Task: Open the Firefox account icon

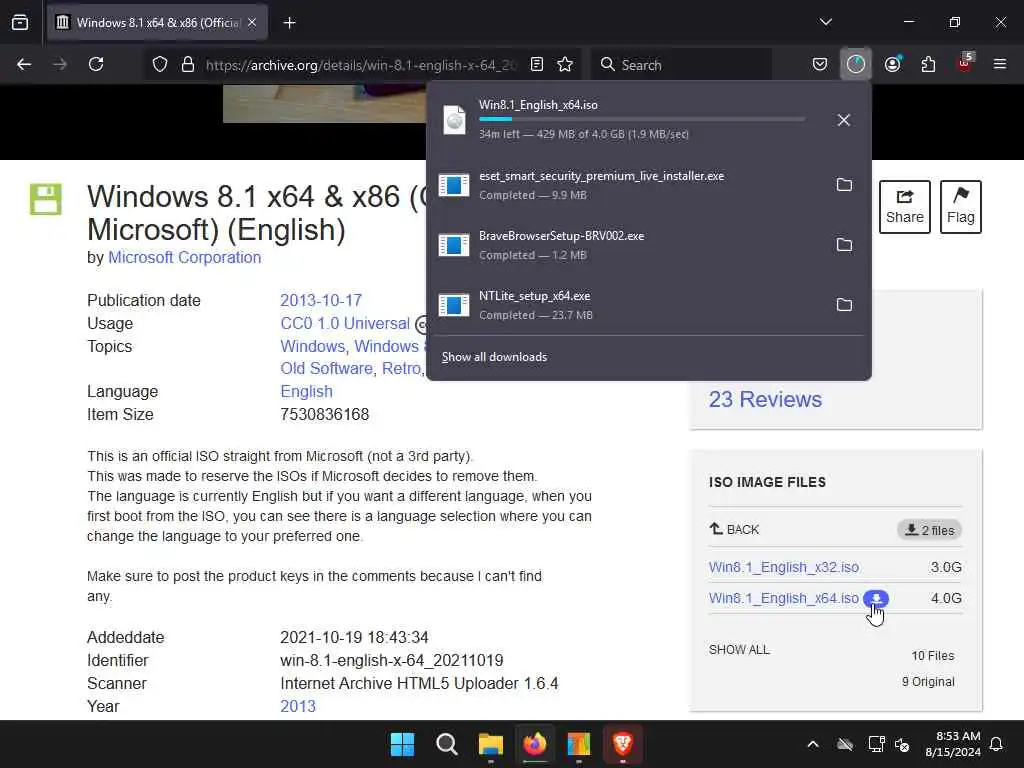Action: click(893, 64)
